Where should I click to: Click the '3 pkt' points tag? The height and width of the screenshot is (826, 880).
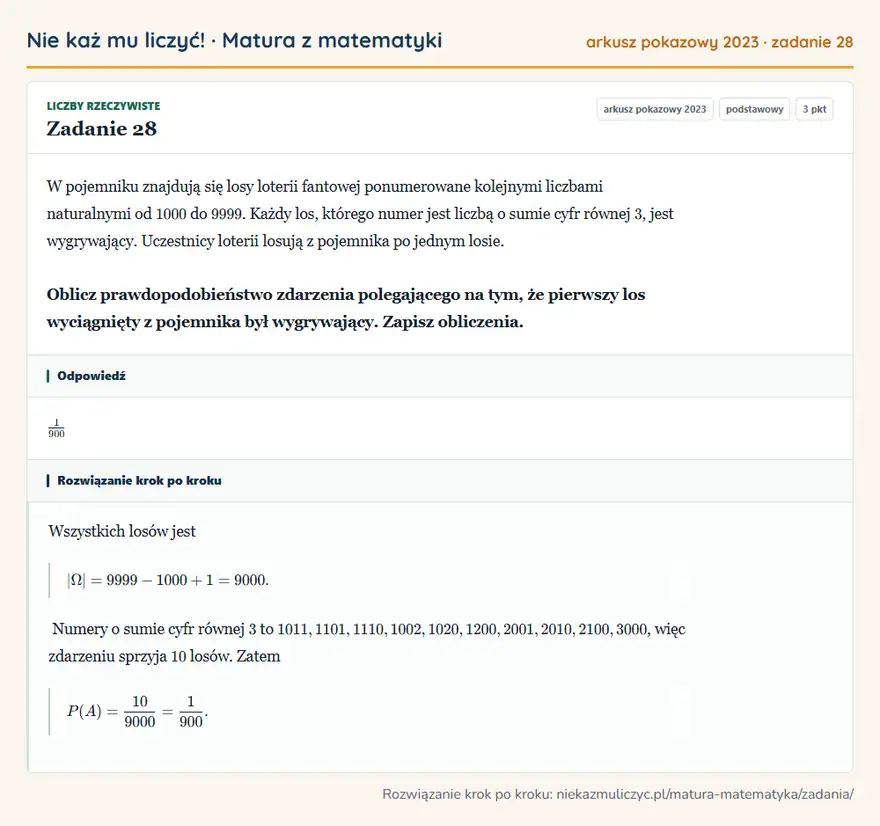[x=814, y=109]
